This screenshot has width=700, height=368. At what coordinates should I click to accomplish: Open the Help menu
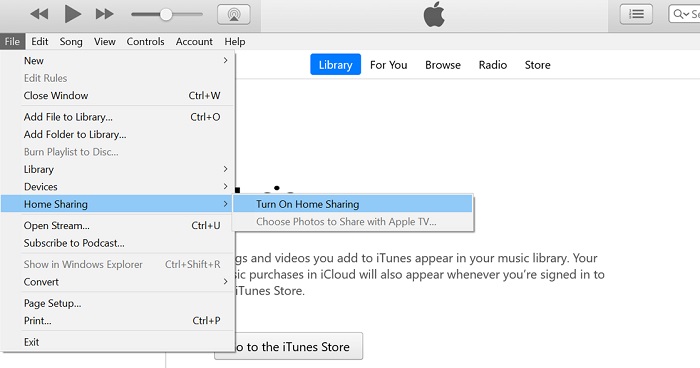tap(235, 42)
